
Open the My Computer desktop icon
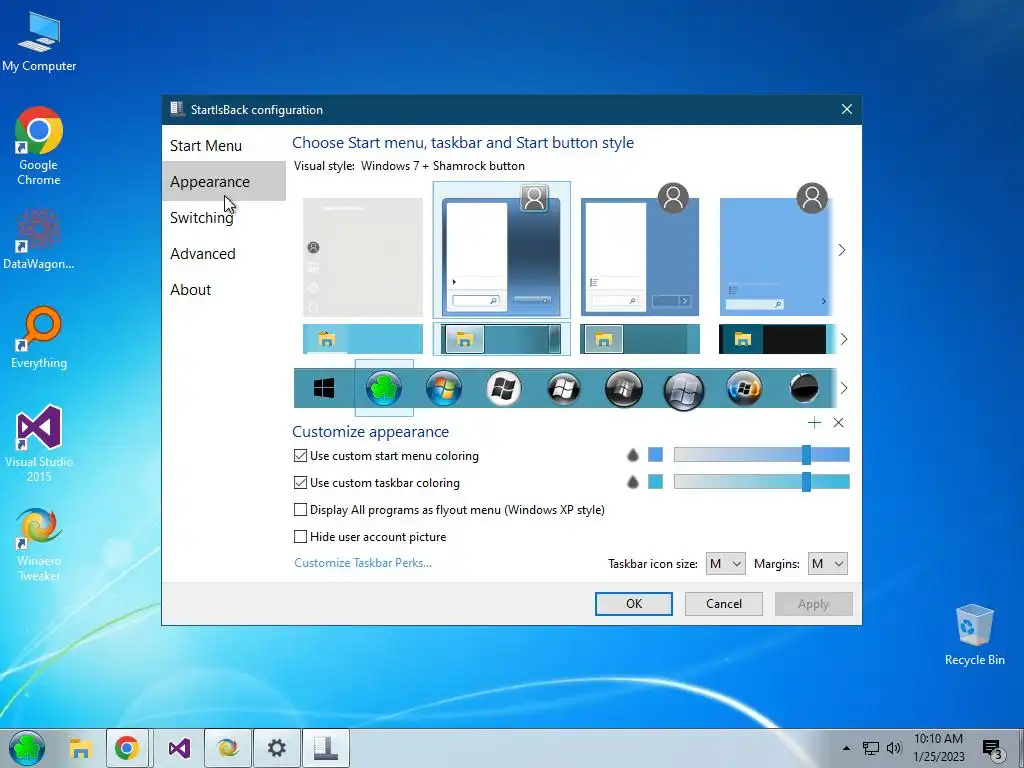pos(39,40)
